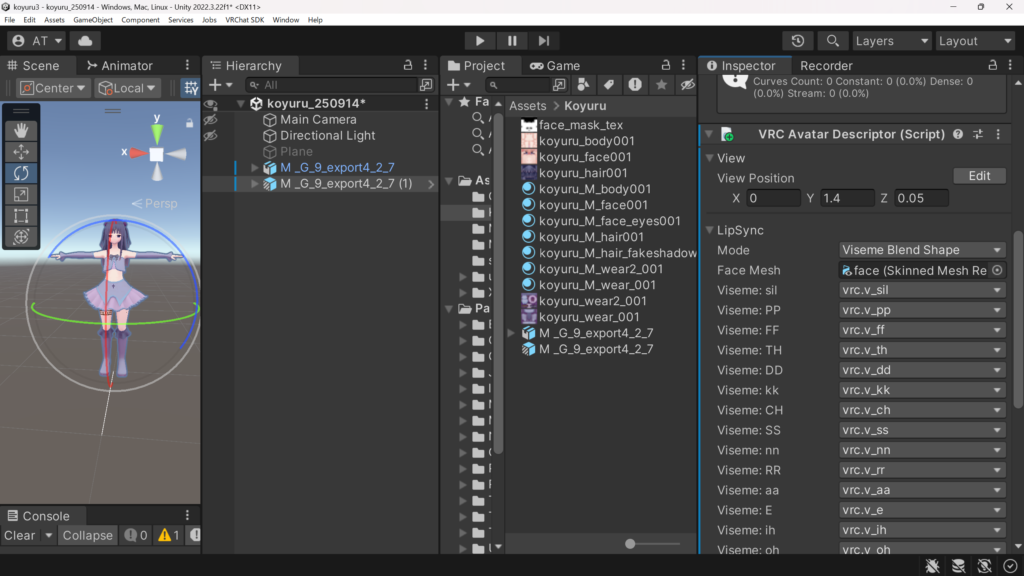Image resolution: width=1024 pixels, height=576 pixels.
Task: Toggle Collapse in Console
Action: pyautogui.click(x=88, y=536)
